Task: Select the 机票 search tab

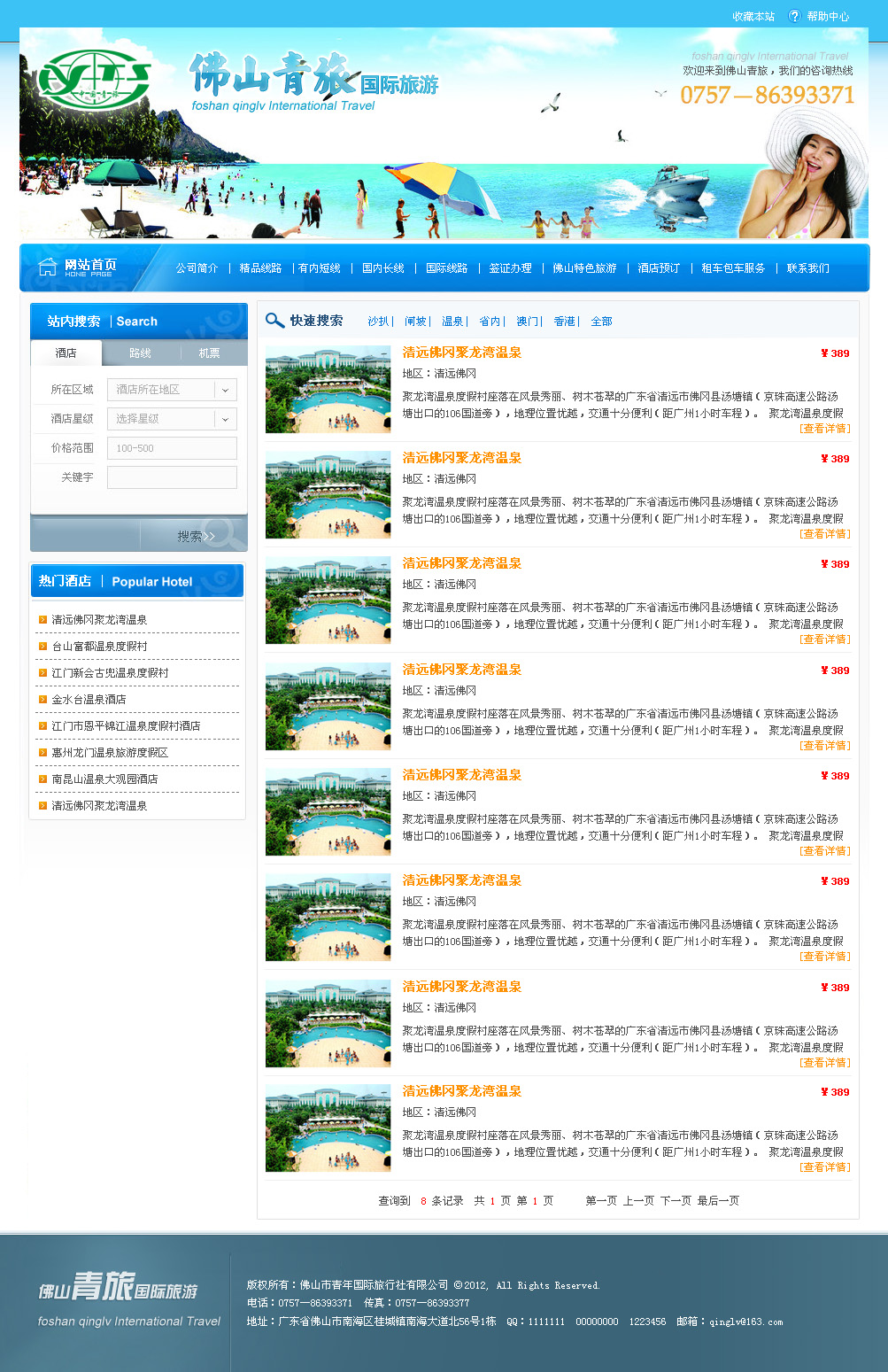Action: [x=209, y=353]
